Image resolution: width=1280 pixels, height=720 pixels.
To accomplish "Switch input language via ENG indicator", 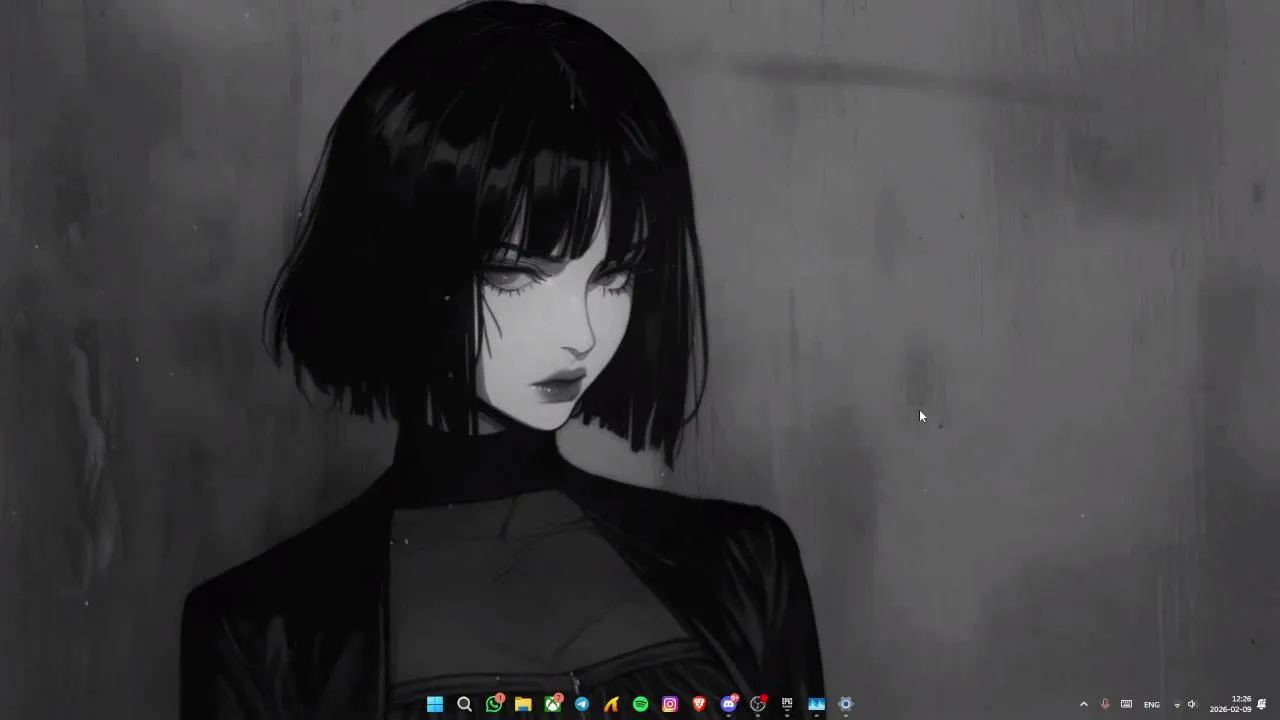I will click(x=1152, y=704).
